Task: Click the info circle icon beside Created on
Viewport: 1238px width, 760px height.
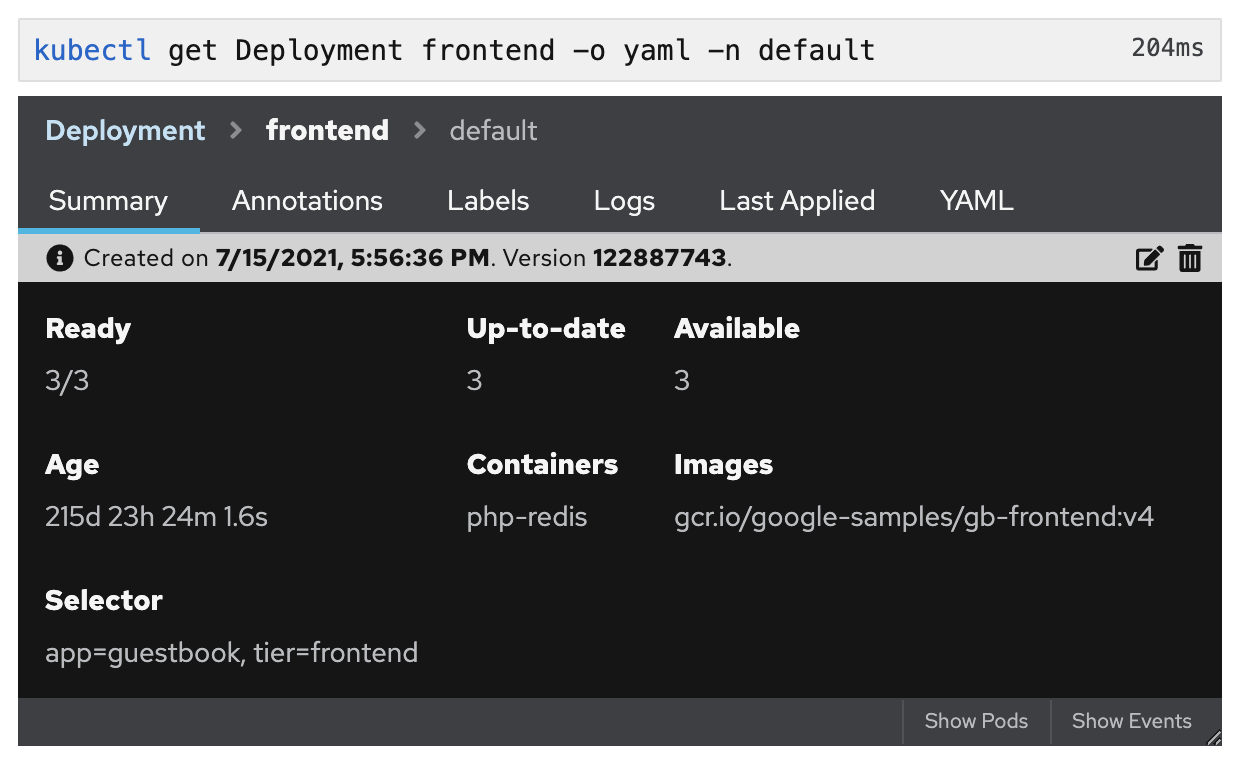Action: pos(60,259)
